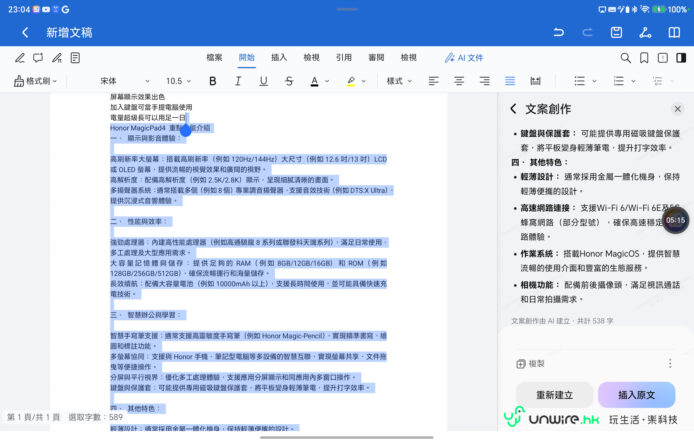694x444 pixels.
Task: Open the 檔案 menu tab
Action: coord(214,58)
